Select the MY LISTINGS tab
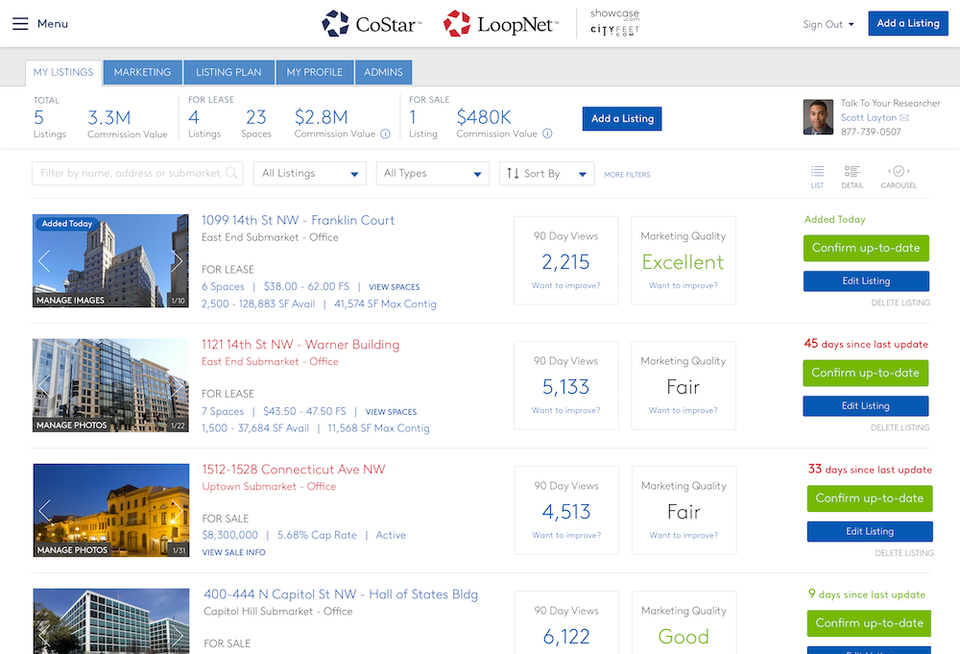 point(63,72)
